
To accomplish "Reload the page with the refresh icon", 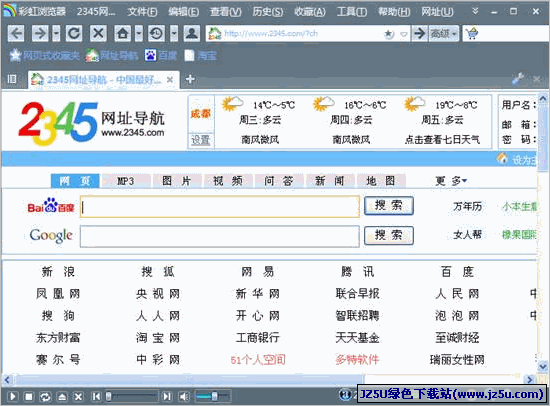I will tap(74, 34).
